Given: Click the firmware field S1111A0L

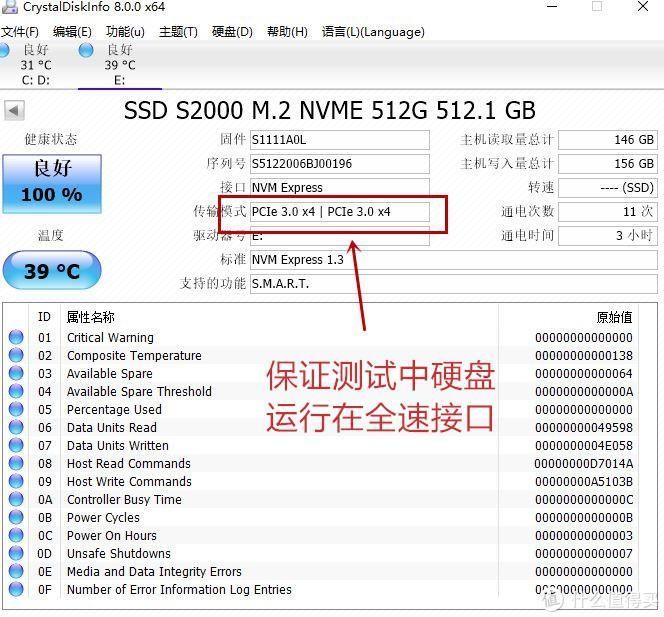Looking at the screenshot, I should (x=340, y=140).
